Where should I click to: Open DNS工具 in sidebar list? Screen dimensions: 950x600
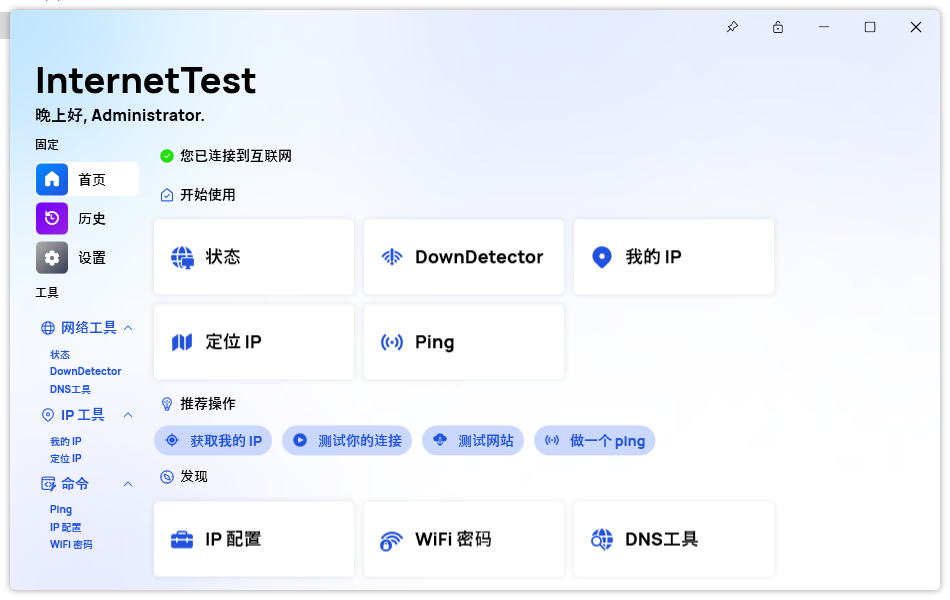(x=70, y=390)
